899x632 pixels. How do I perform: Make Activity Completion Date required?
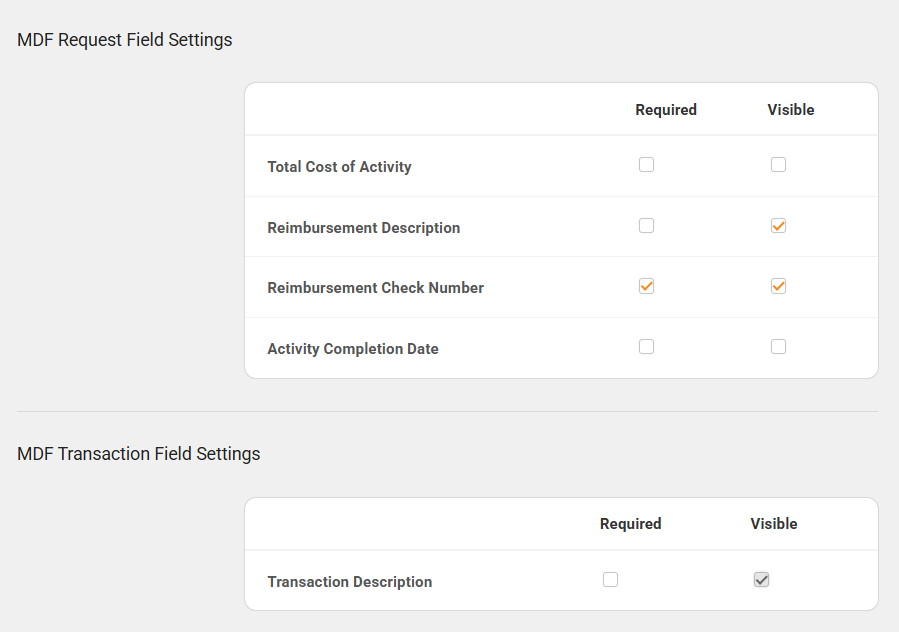point(646,347)
